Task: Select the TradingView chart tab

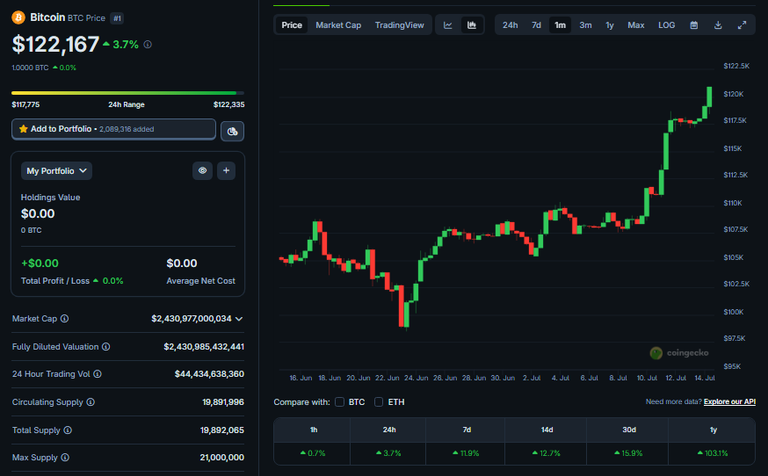Action: [x=400, y=25]
